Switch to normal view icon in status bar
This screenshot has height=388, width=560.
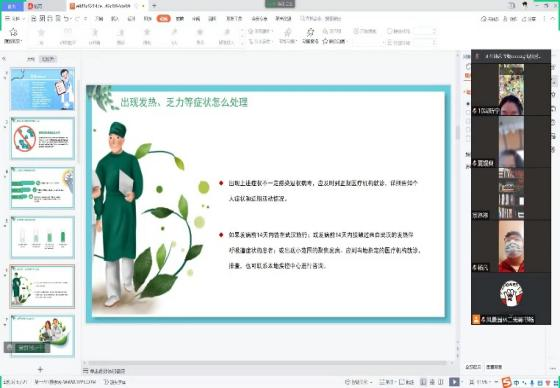pos(423,382)
